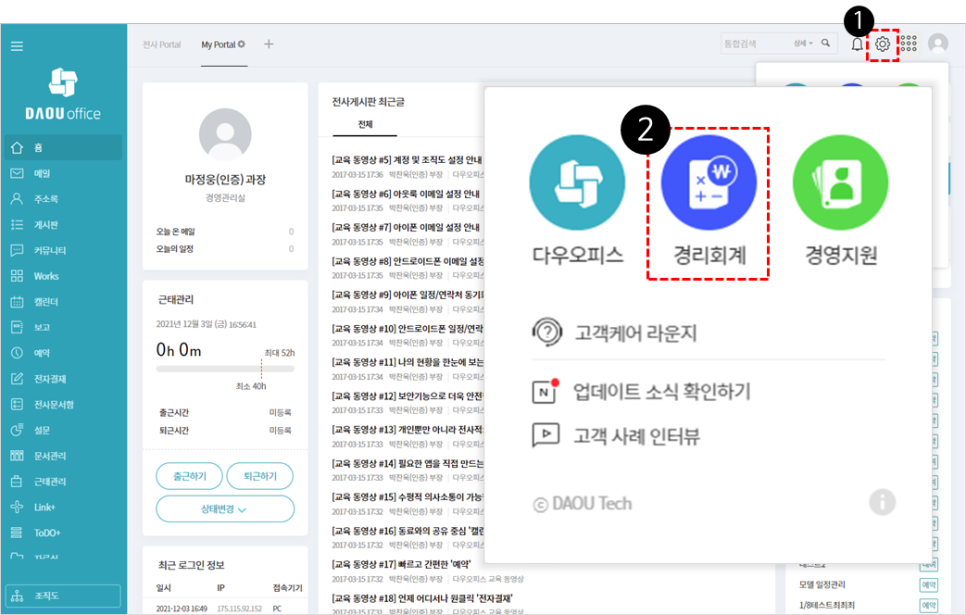Open post 교육 동영상 #11 나의 현황을 한눈에

tap(408, 362)
